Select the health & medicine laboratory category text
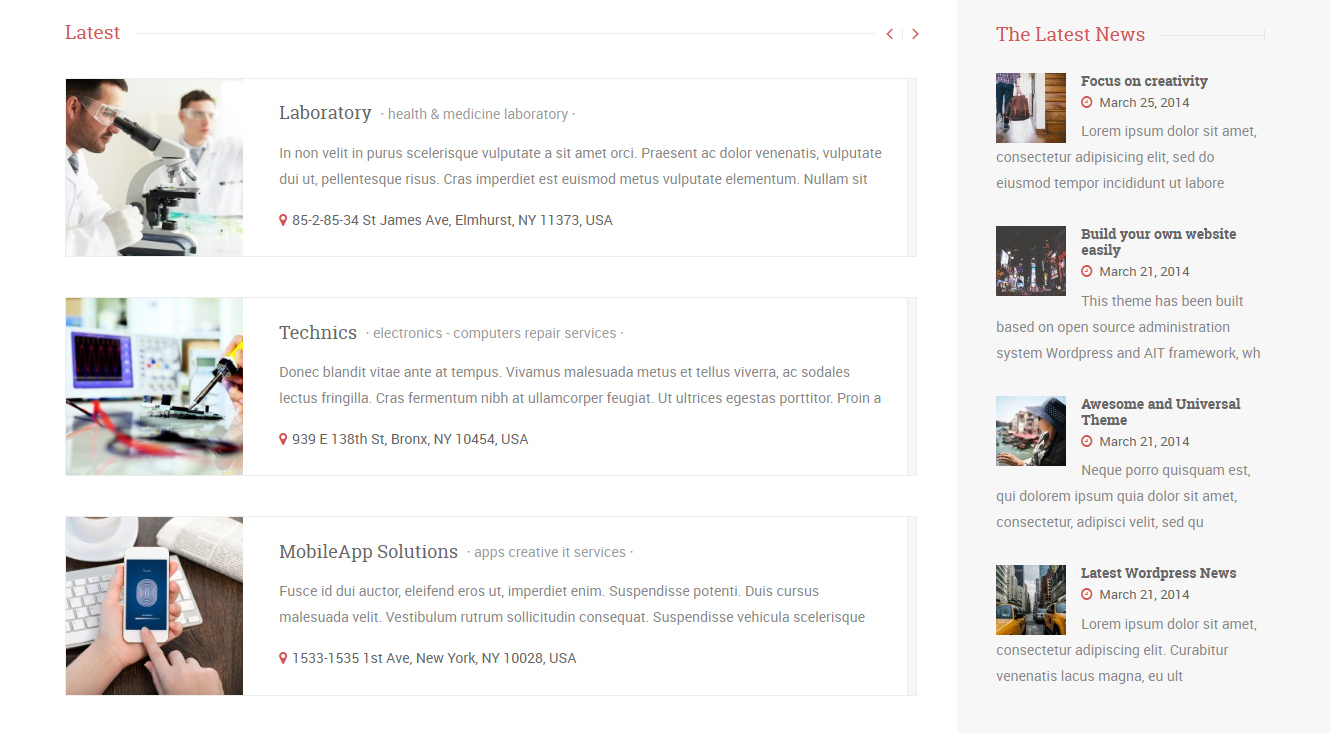 [x=478, y=114]
